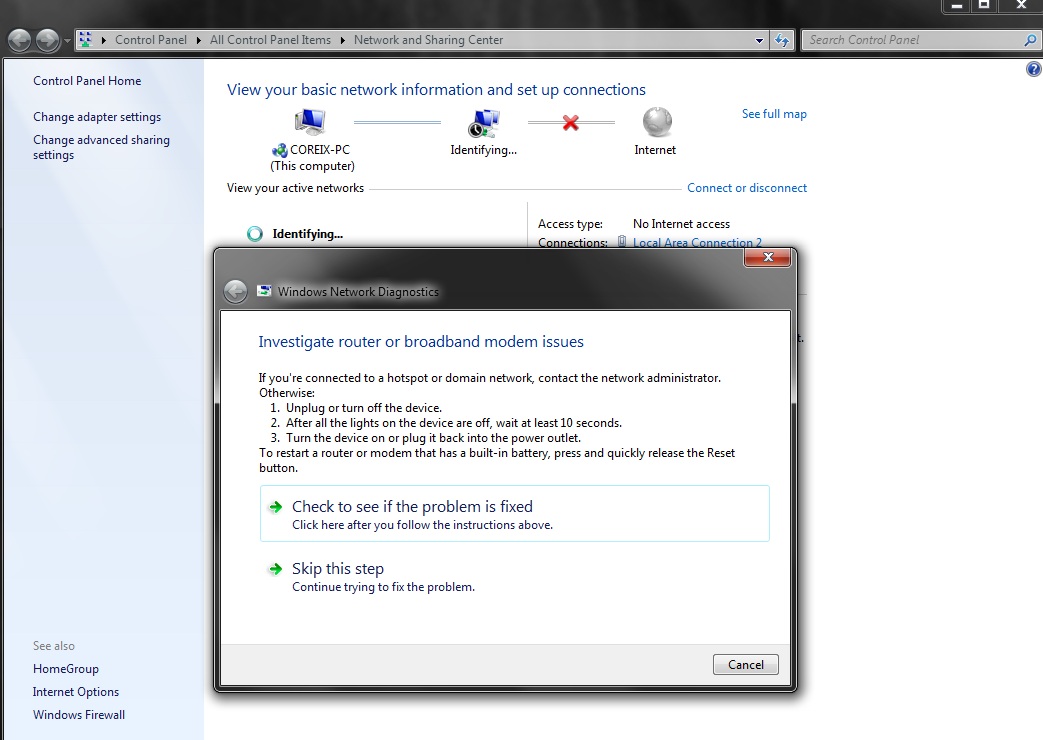Minimize the Control Panel window
The width and height of the screenshot is (1043, 740).
pos(957,6)
